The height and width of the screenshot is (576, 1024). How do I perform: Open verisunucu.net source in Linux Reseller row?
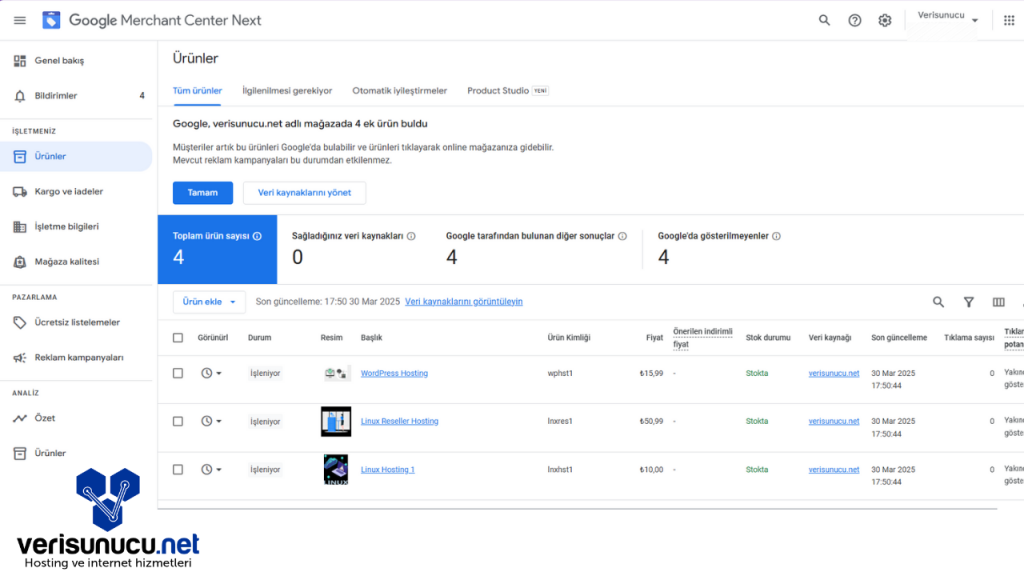833,421
